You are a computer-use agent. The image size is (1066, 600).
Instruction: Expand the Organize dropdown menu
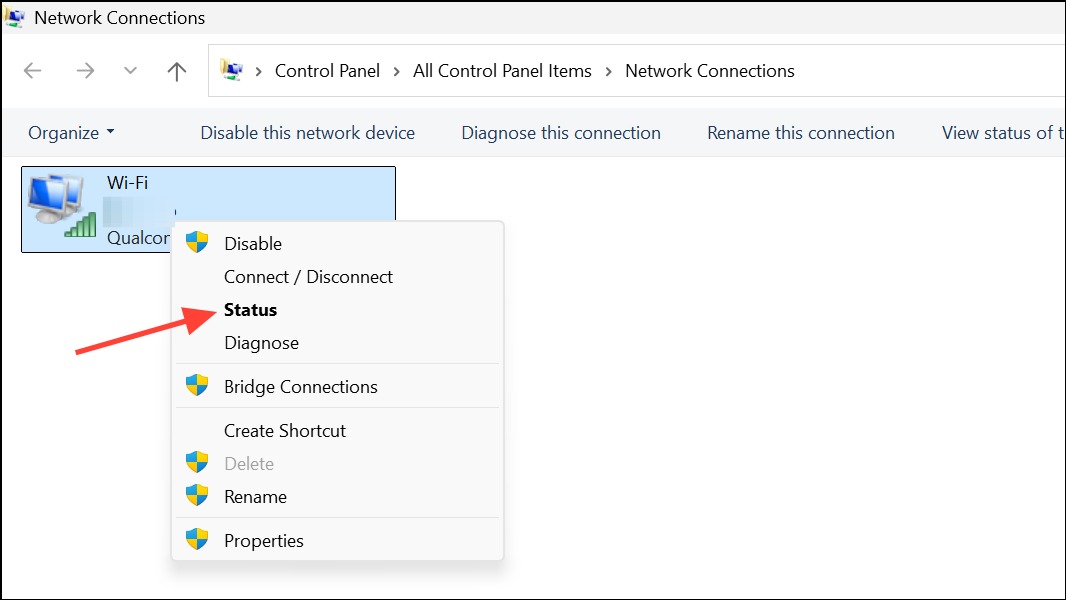point(71,133)
